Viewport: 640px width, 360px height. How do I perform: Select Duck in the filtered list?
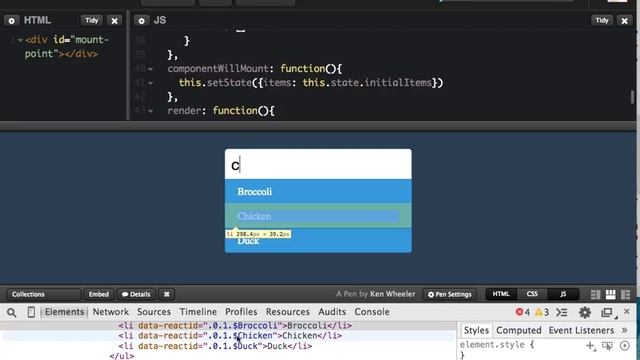pyautogui.click(x=318, y=241)
